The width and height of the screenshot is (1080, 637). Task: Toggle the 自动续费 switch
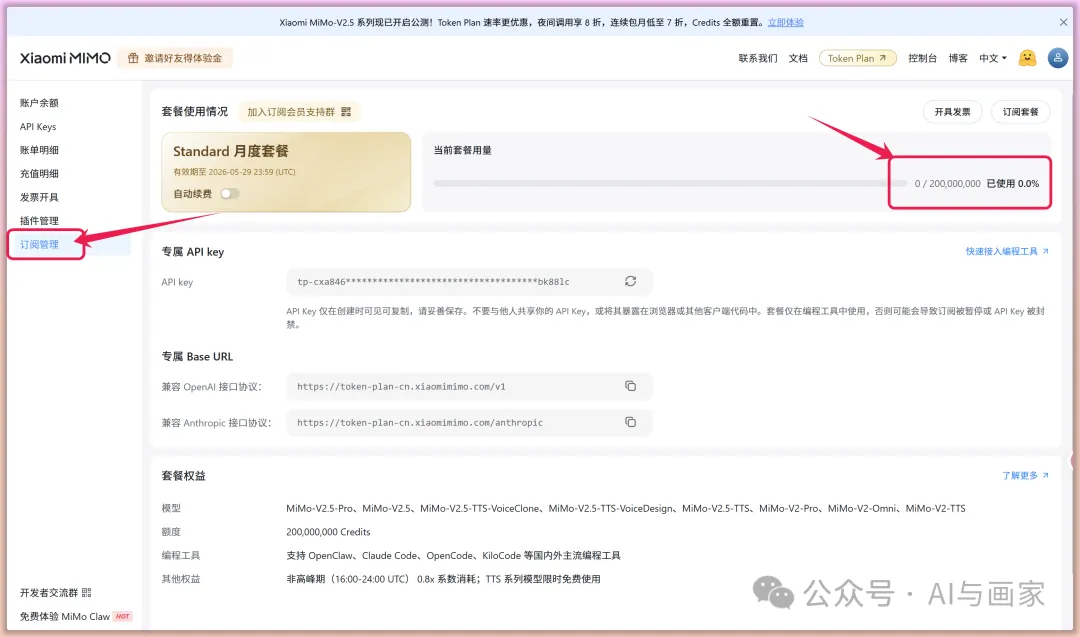pyautogui.click(x=229, y=194)
